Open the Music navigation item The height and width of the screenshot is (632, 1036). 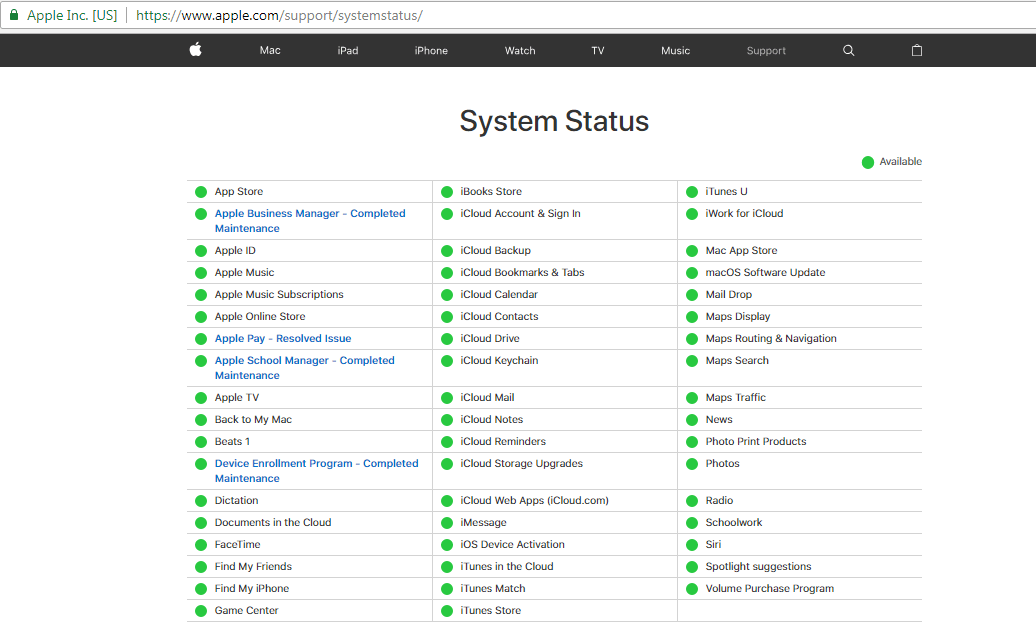tap(676, 50)
